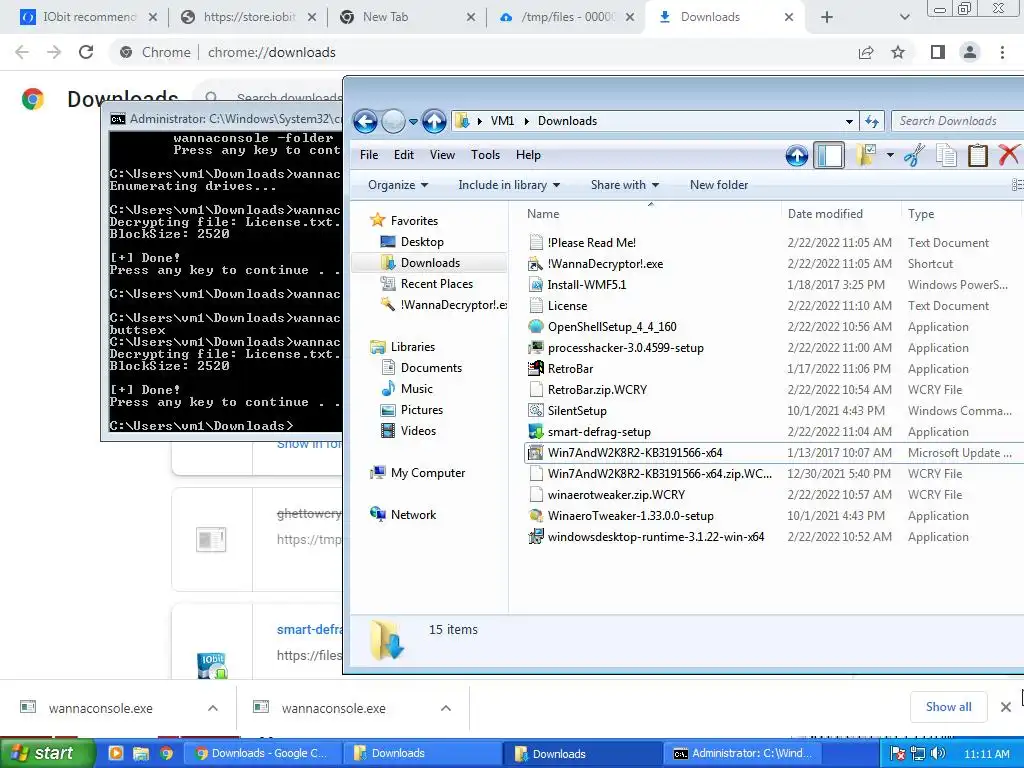The height and width of the screenshot is (768, 1024).
Task: Select the Install-WMF5.1 PowerShell file icon
Action: pyautogui.click(x=536, y=285)
